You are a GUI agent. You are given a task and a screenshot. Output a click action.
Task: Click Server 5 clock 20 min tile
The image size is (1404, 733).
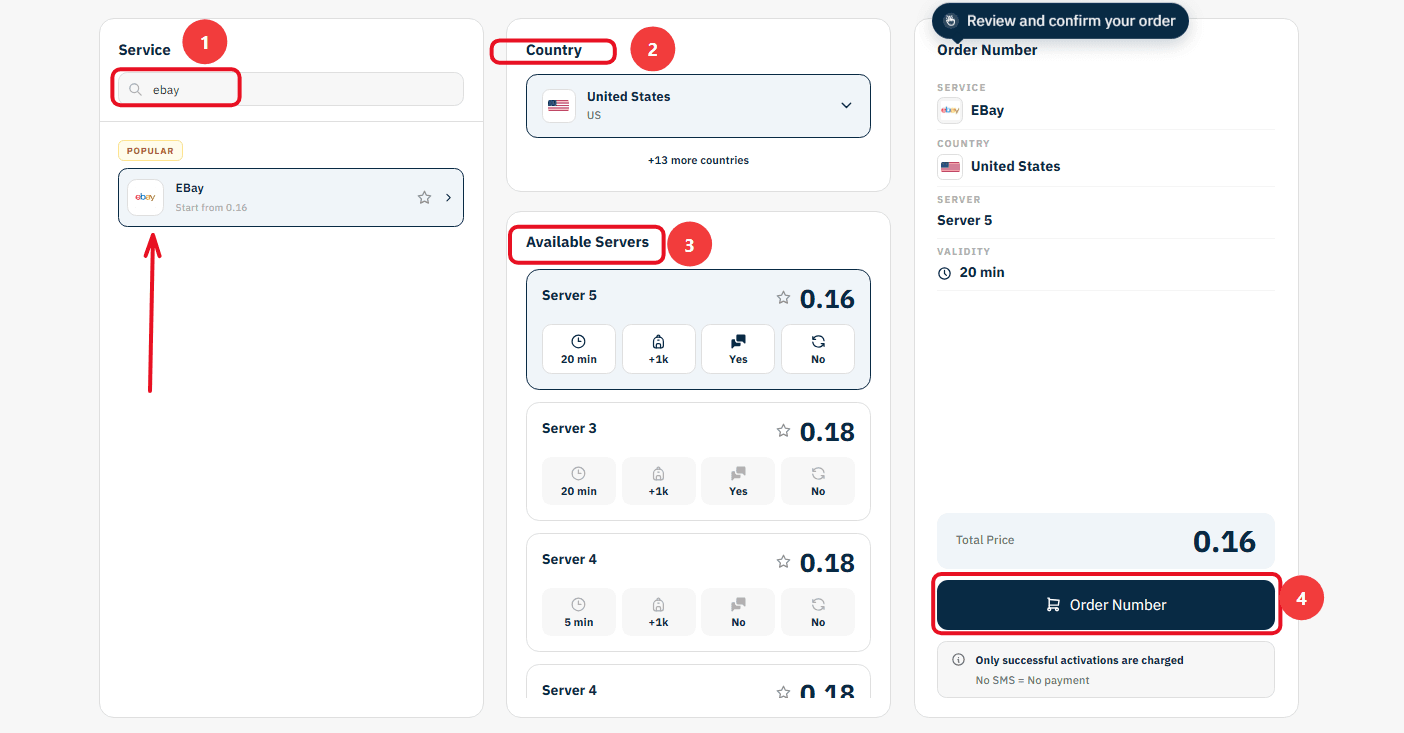point(579,349)
